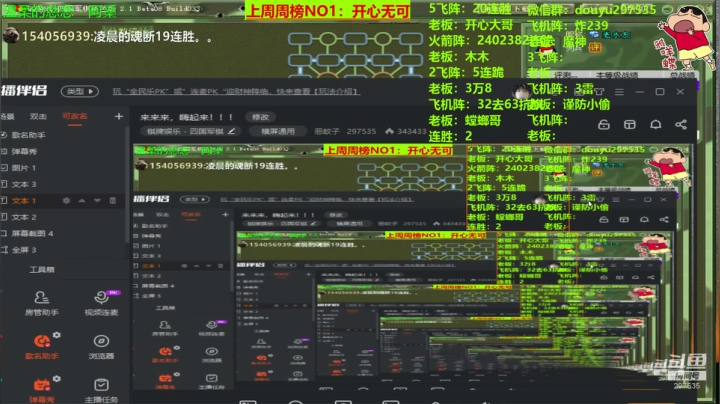The image size is (720, 404).
Task: Click the room number 297535
Action: pos(361,131)
